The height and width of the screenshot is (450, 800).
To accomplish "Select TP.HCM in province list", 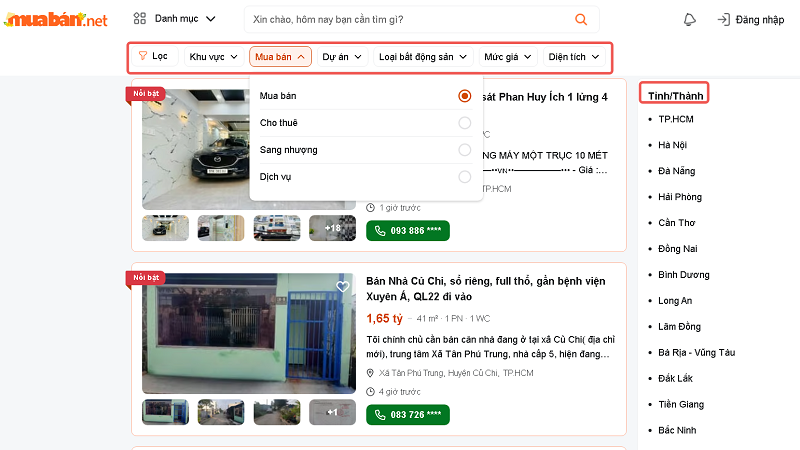I will pos(676,119).
